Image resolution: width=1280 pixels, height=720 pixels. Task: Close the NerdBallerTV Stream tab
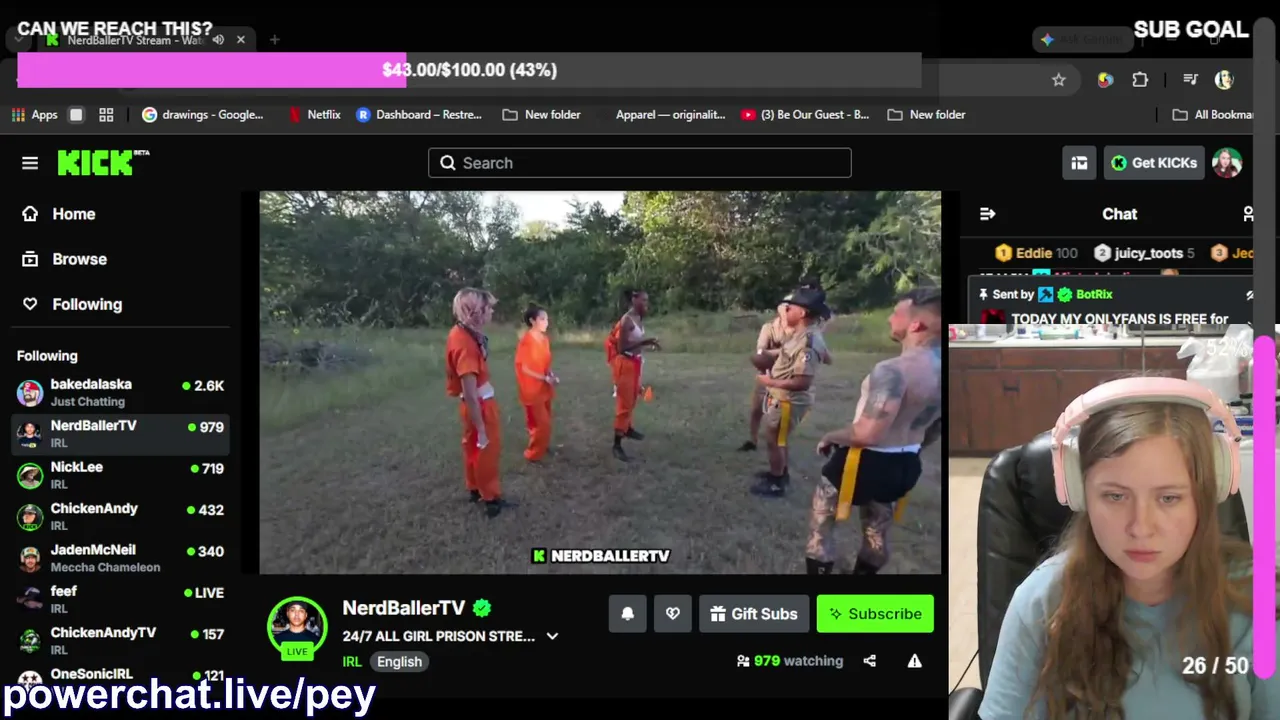point(241,40)
